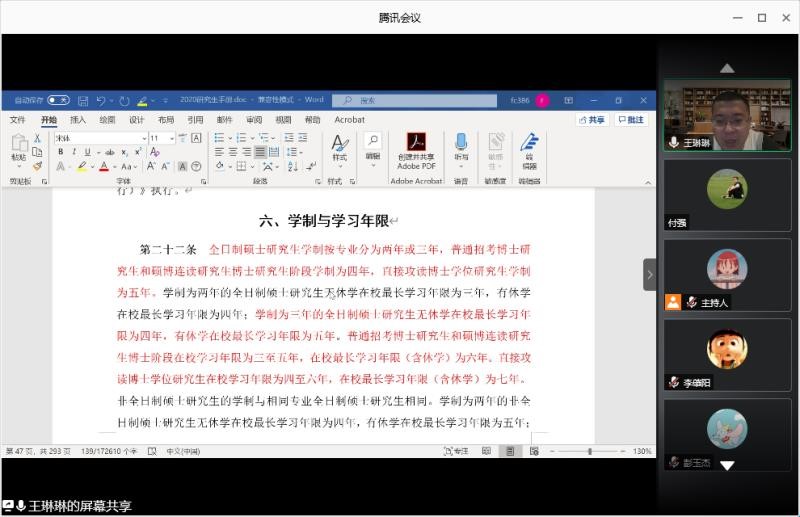Open the font size dropdown
Screen dimensions: 800x517
tap(171, 138)
